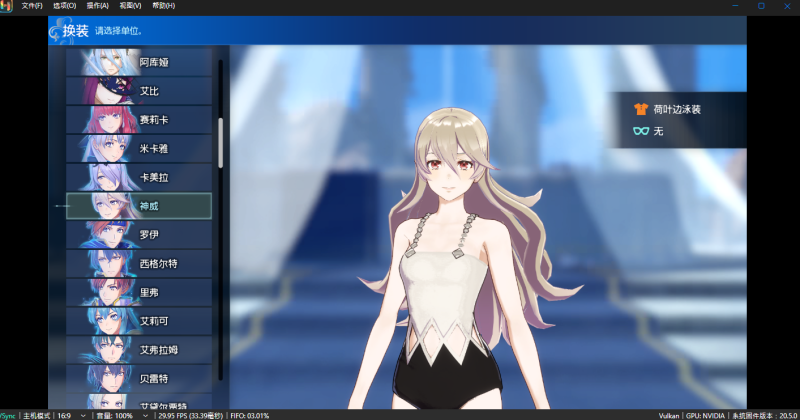Select the 罗伊 unit row

pyautogui.click(x=139, y=235)
